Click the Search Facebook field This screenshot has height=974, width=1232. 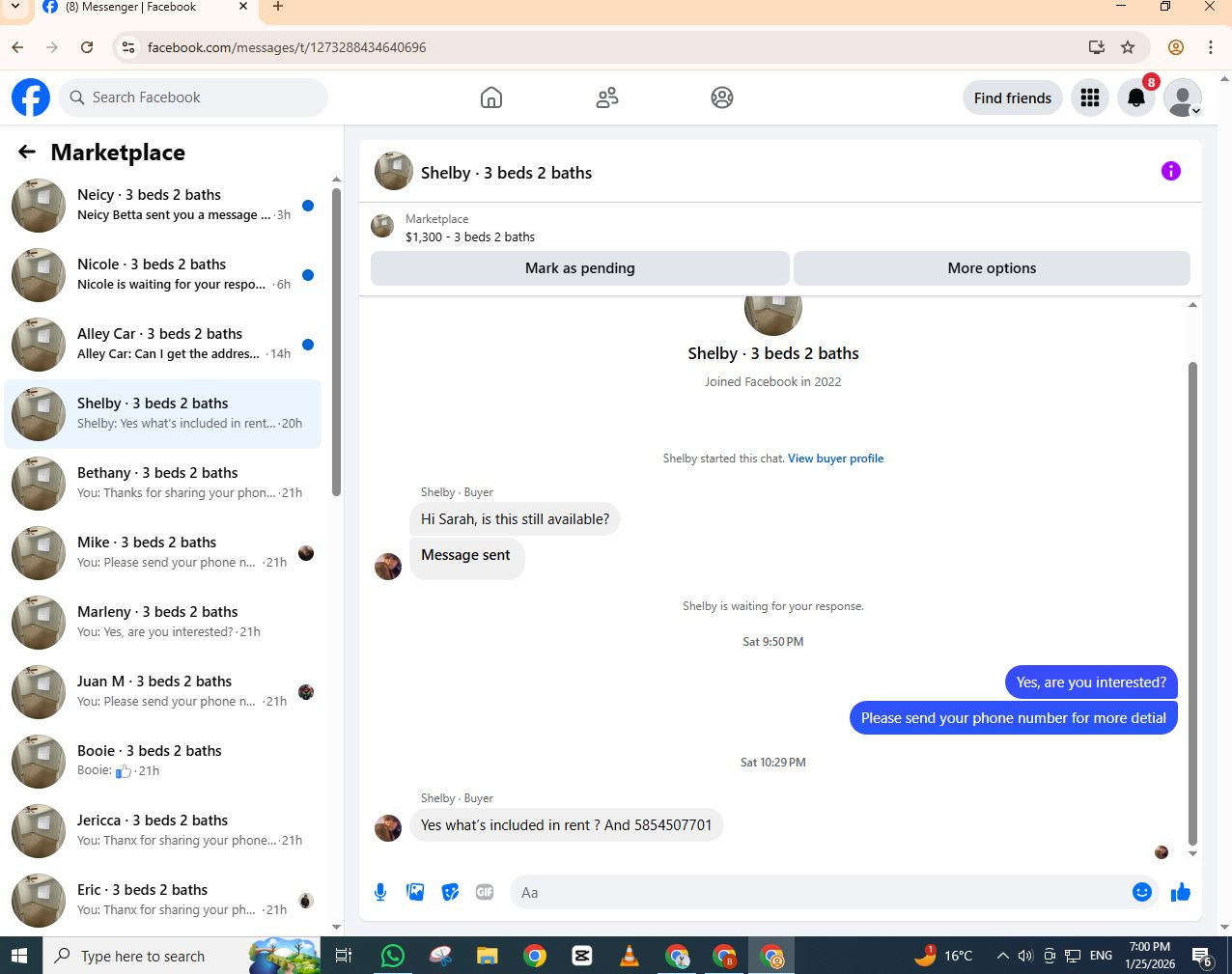tap(194, 97)
